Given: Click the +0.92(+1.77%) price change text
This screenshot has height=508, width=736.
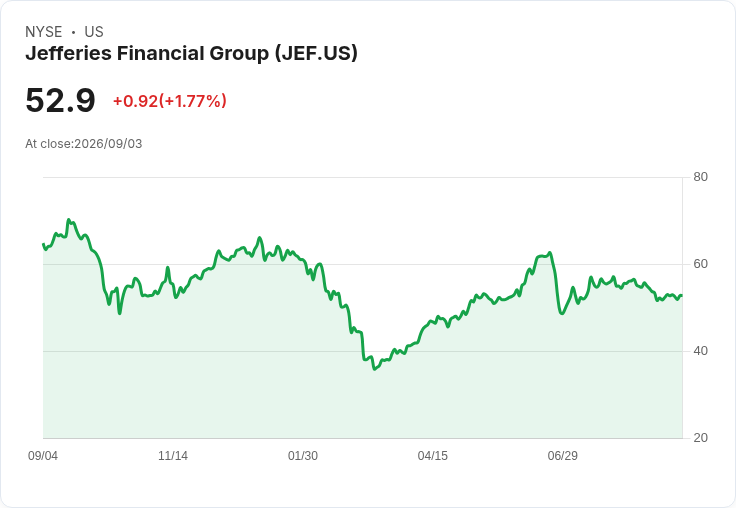Looking at the screenshot, I should [169, 101].
